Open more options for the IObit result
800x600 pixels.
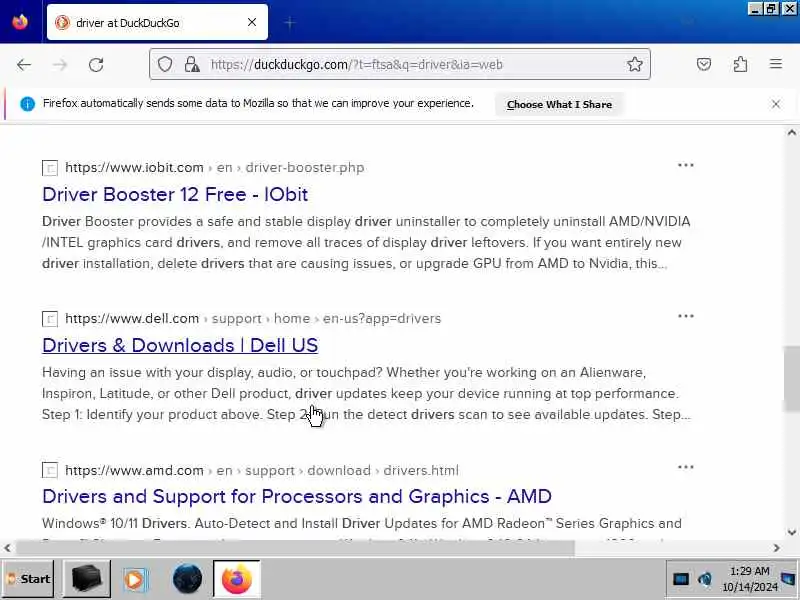685,165
